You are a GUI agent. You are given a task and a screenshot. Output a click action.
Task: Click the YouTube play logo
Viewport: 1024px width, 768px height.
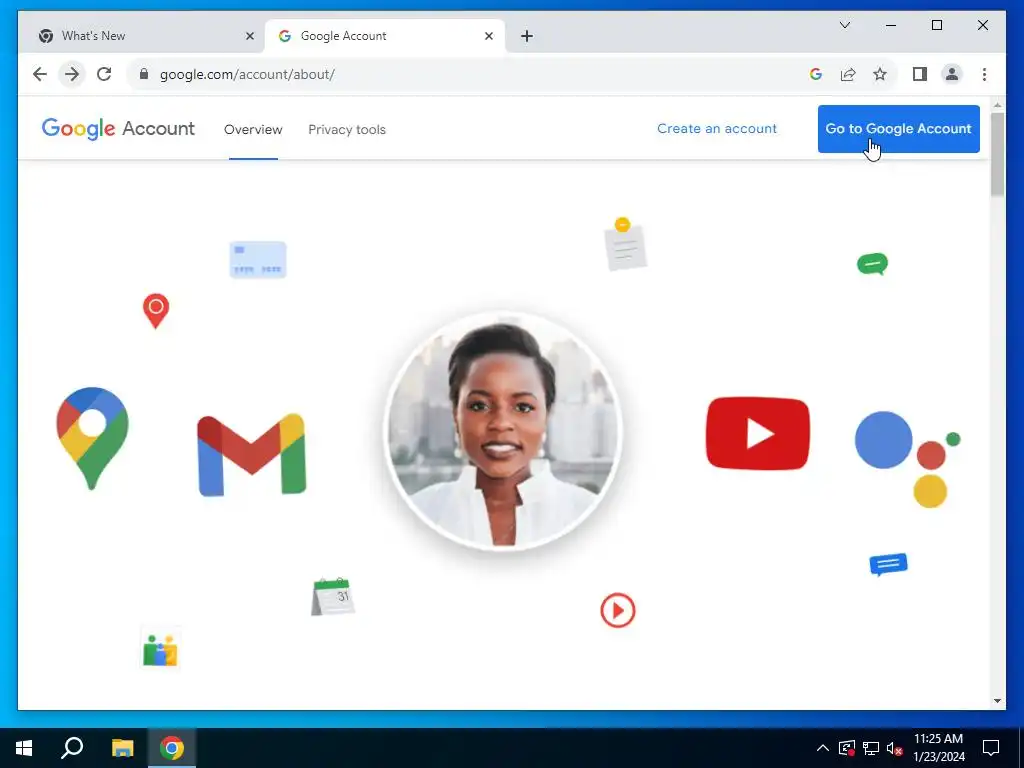[x=758, y=434]
